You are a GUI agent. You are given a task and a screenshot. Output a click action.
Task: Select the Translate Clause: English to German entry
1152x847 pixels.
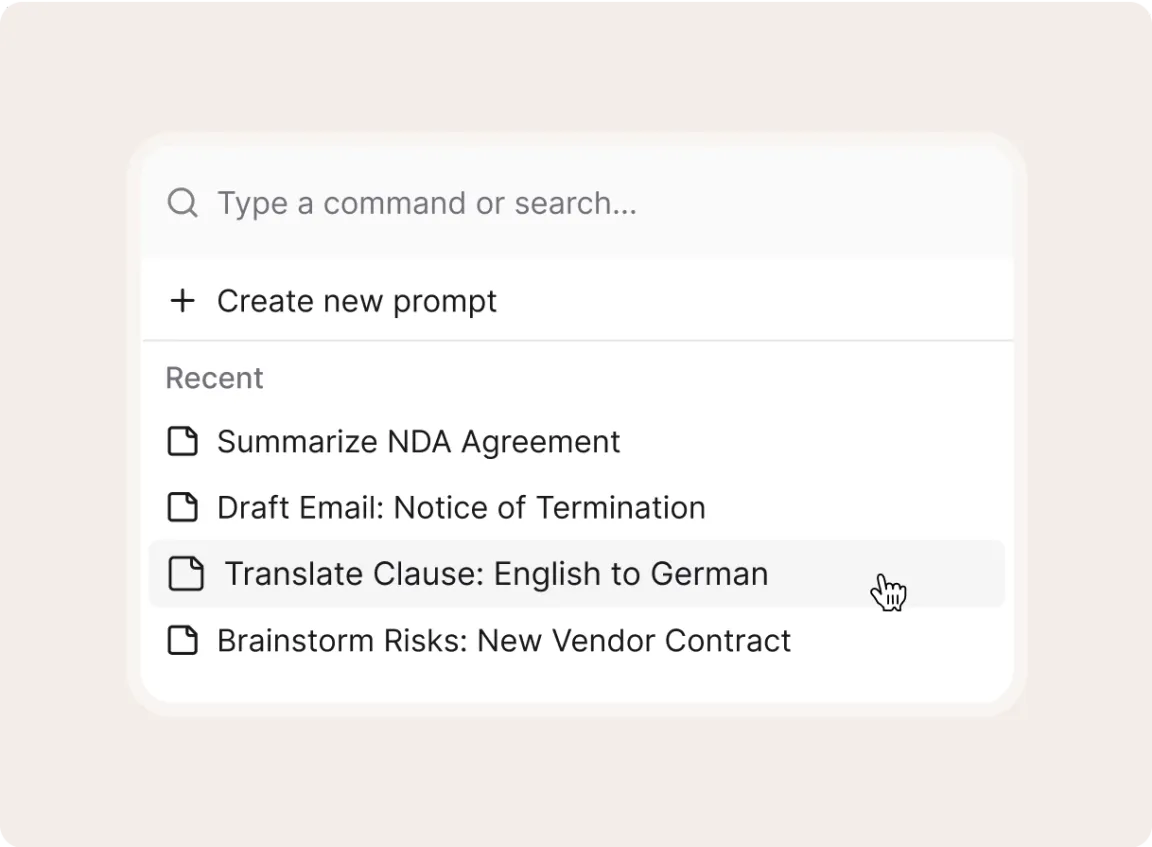pos(496,573)
